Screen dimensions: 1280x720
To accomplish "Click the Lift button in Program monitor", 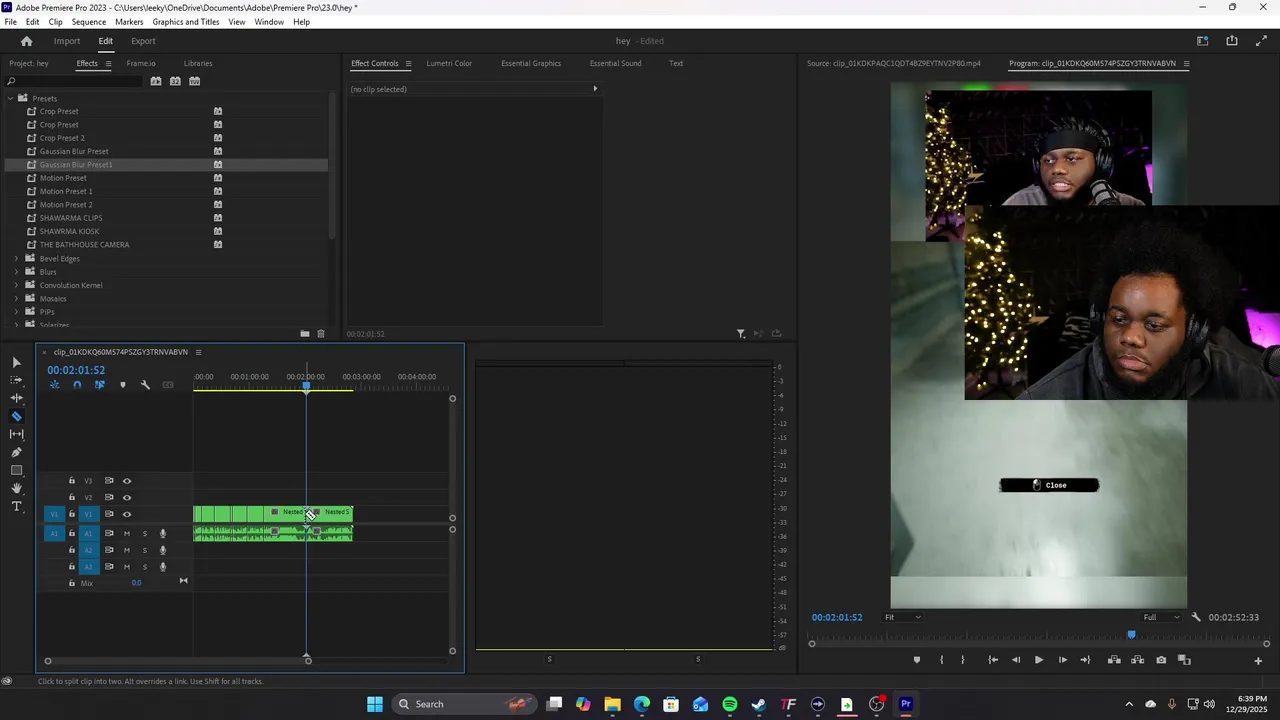I will click(1114, 660).
